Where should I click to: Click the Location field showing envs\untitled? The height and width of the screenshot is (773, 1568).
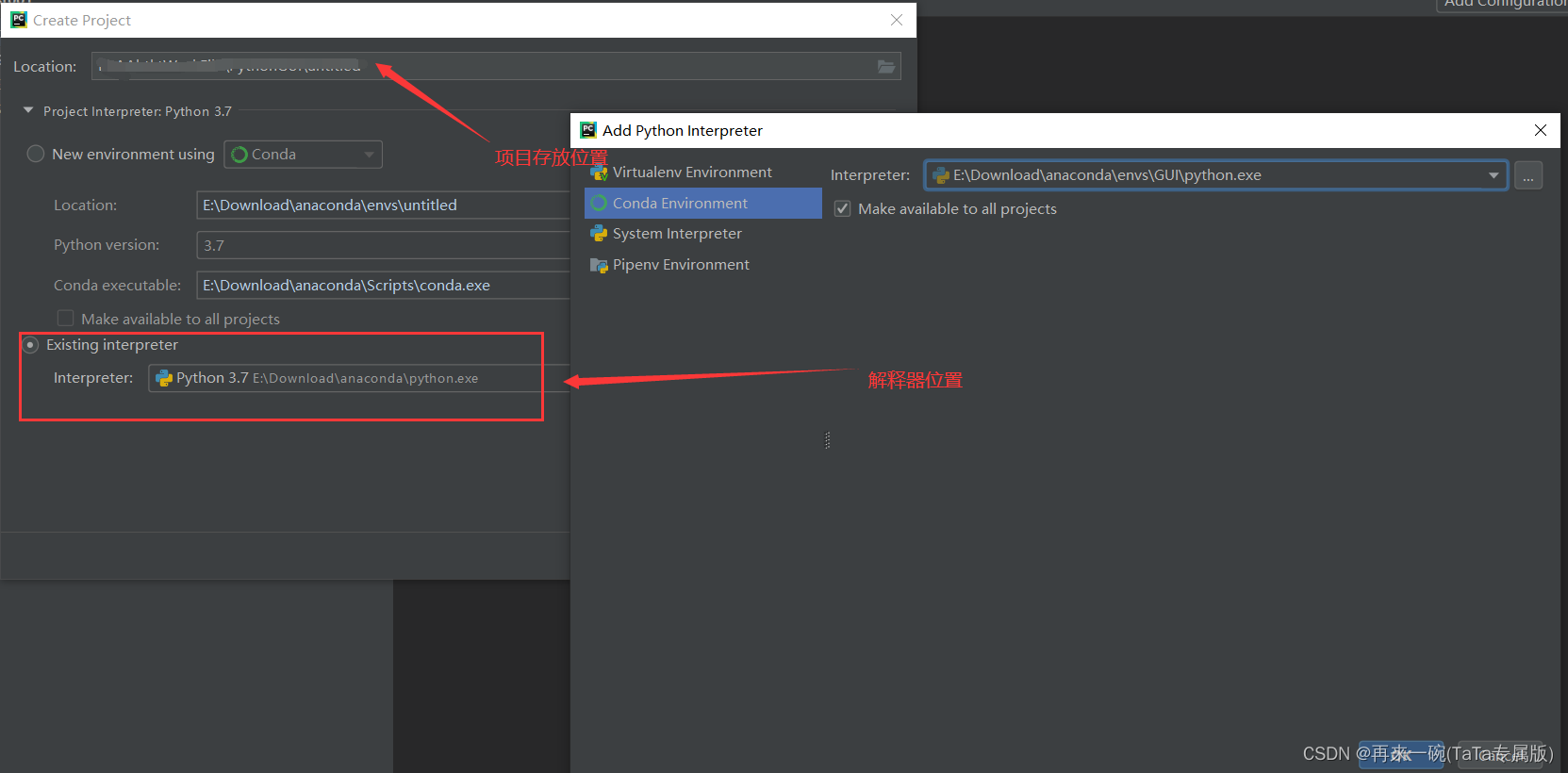click(383, 205)
